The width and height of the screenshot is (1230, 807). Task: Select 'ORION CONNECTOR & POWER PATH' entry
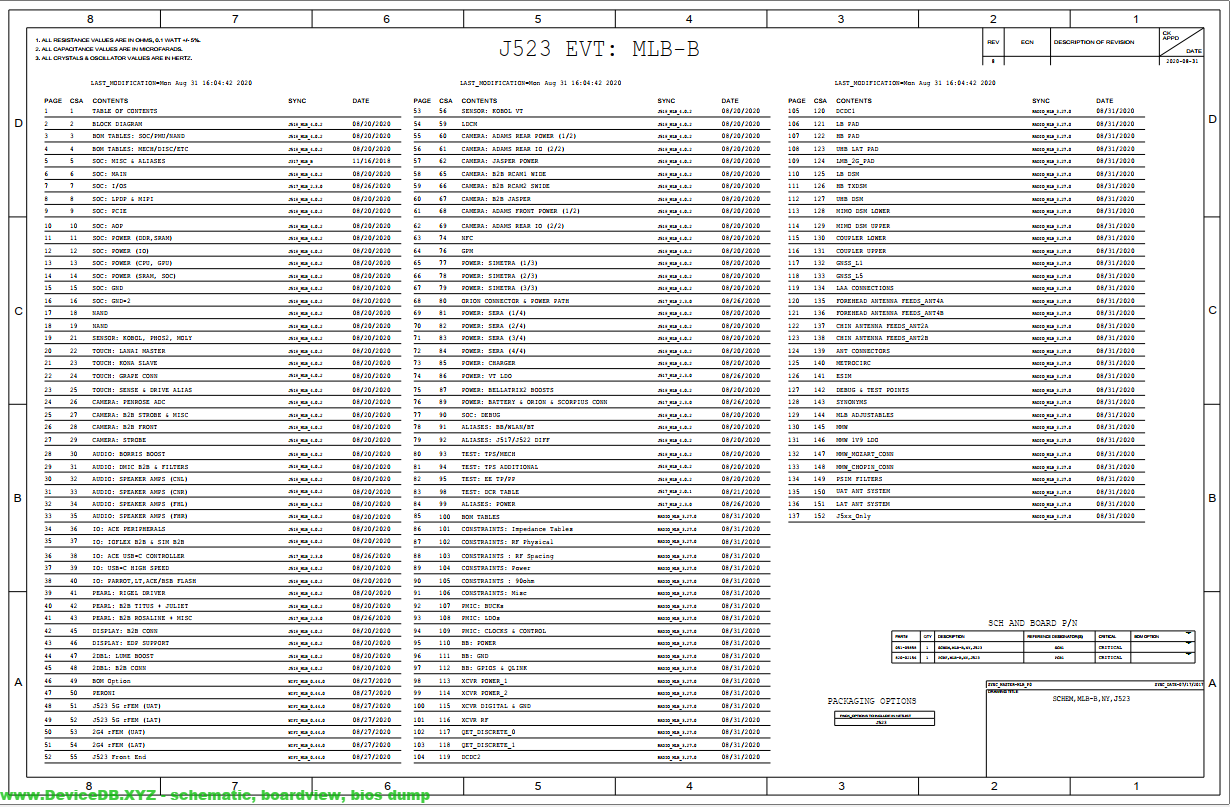(513, 301)
